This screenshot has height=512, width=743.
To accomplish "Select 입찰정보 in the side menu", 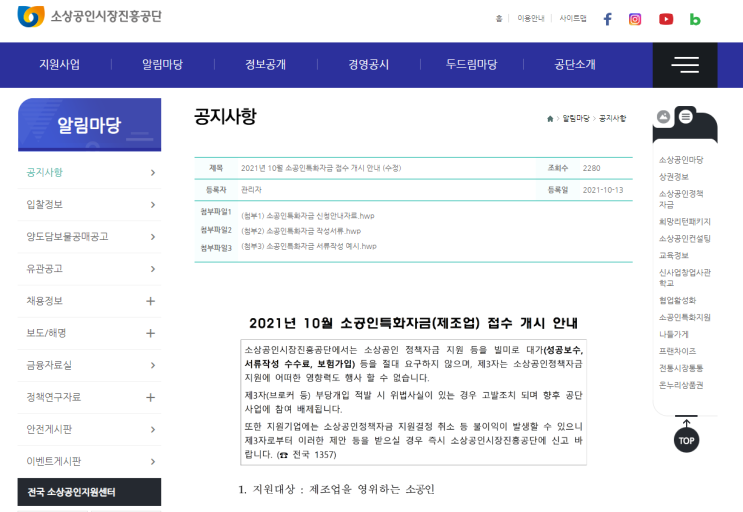I will point(45,205).
